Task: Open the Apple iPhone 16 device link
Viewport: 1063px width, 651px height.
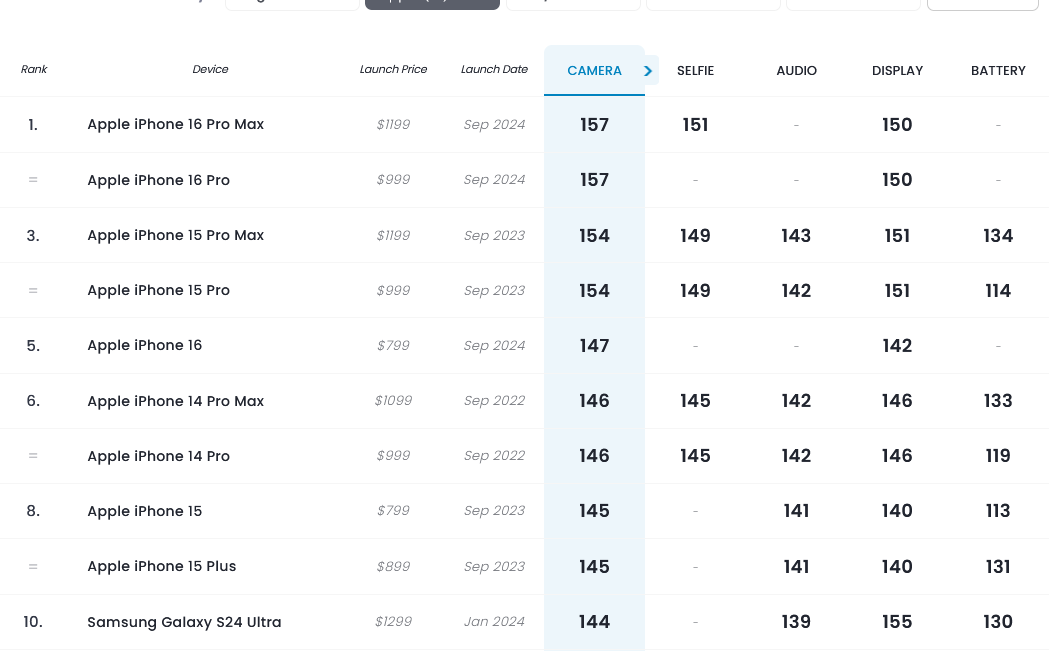Action: coord(144,345)
